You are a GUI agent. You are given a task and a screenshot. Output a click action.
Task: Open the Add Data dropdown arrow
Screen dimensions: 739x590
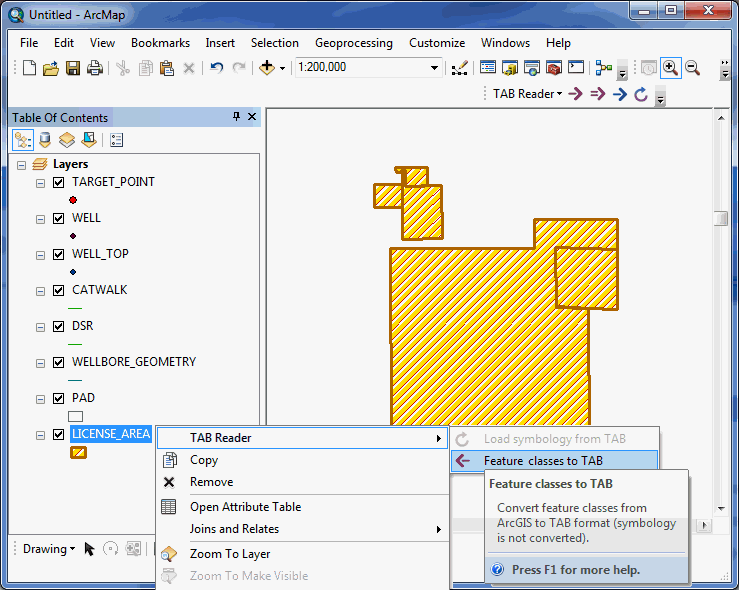(282, 68)
